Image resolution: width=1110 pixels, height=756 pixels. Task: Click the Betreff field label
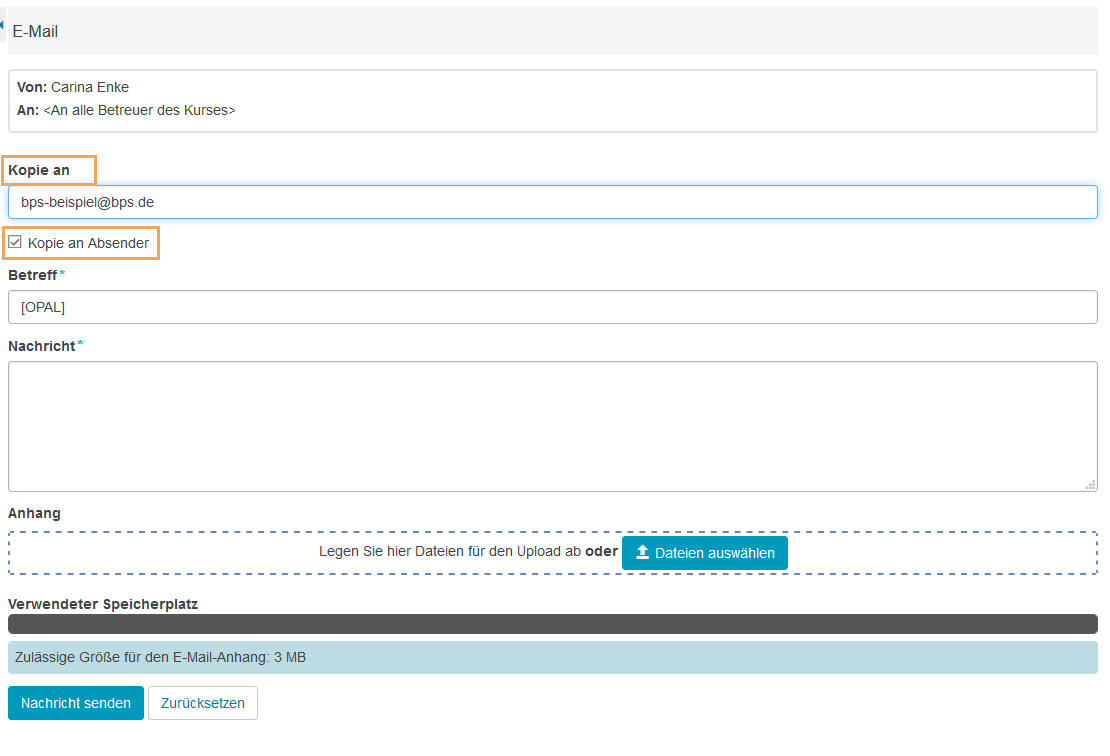[x=33, y=275]
